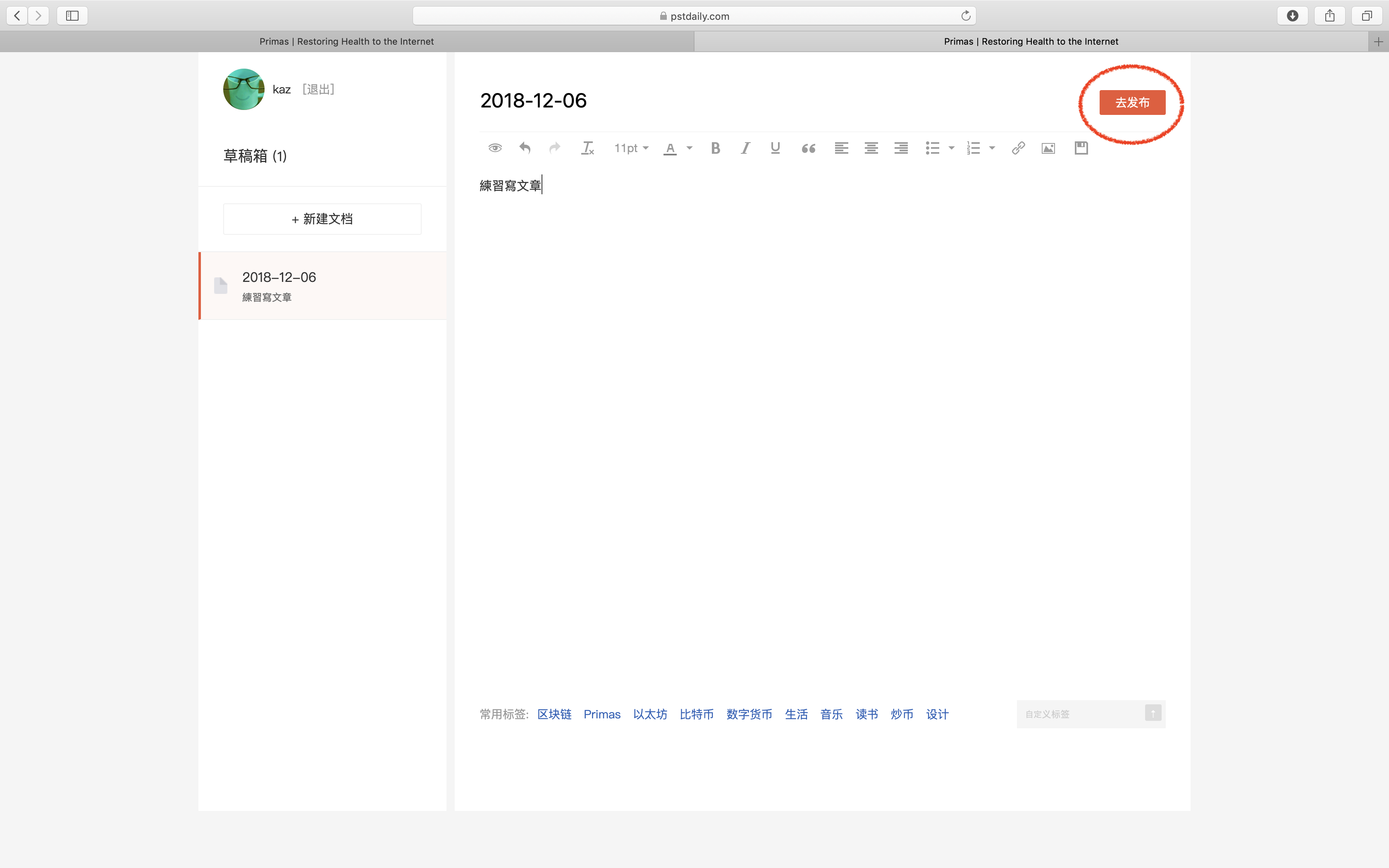Screen dimensions: 1389x868
Task: Click the insert image icon
Action: click(1048, 148)
